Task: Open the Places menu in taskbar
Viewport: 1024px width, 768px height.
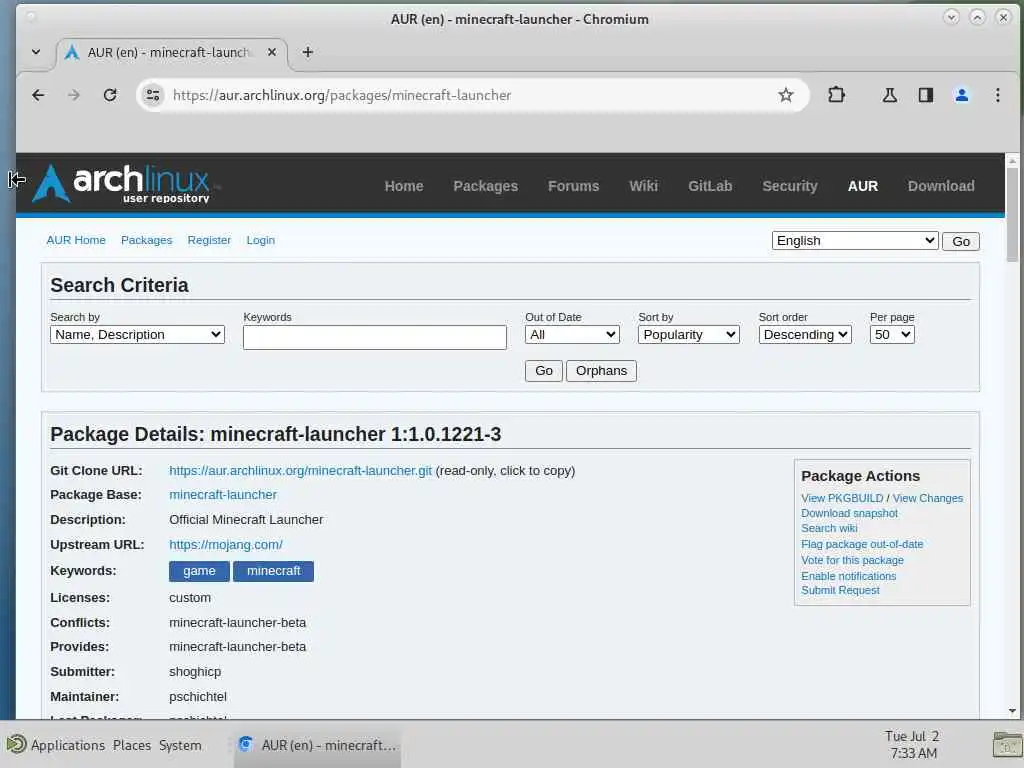Action: click(131, 745)
